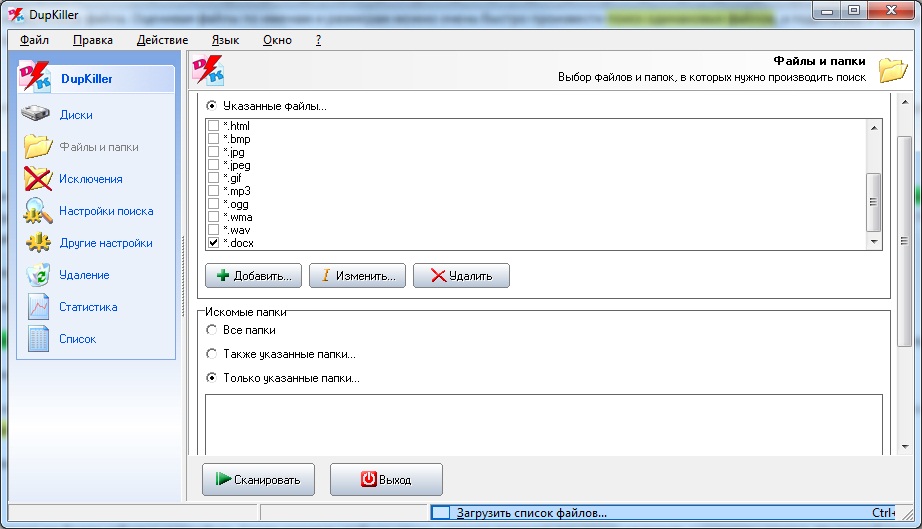Open Статистика section label

tap(88, 307)
